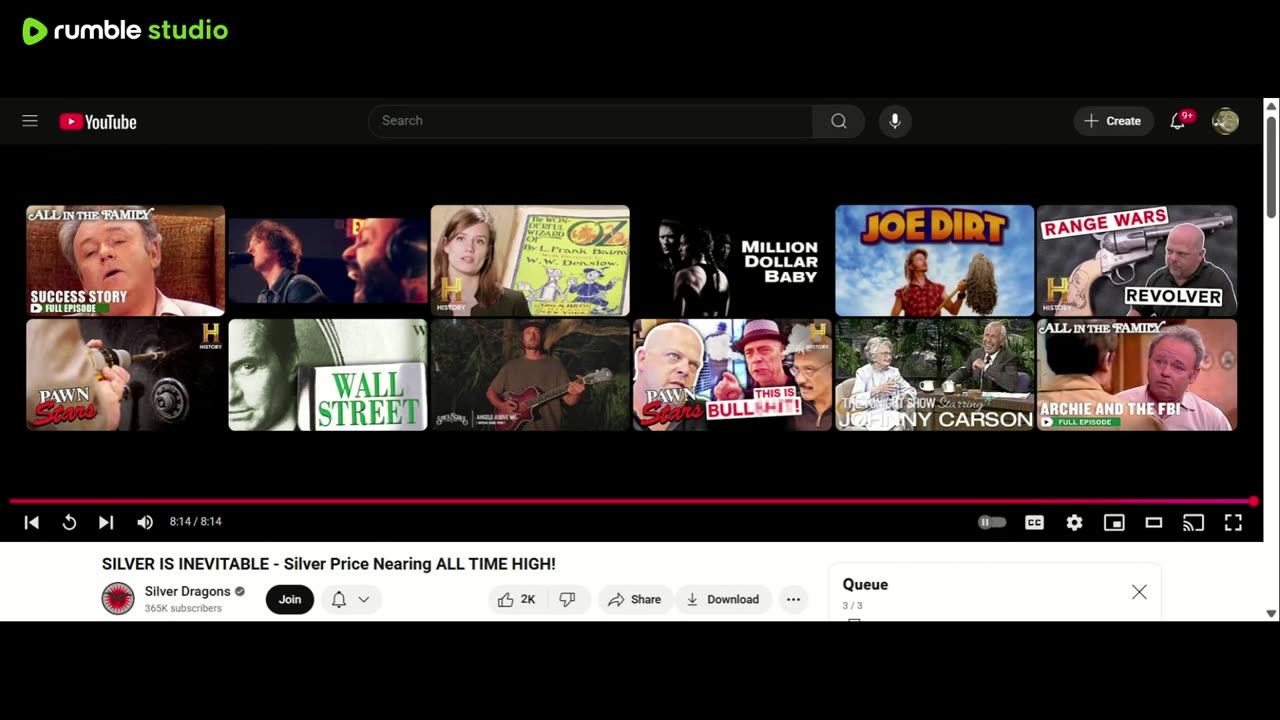1280x720 pixels.
Task: Cast video to a TV
Action: pyautogui.click(x=1193, y=522)
